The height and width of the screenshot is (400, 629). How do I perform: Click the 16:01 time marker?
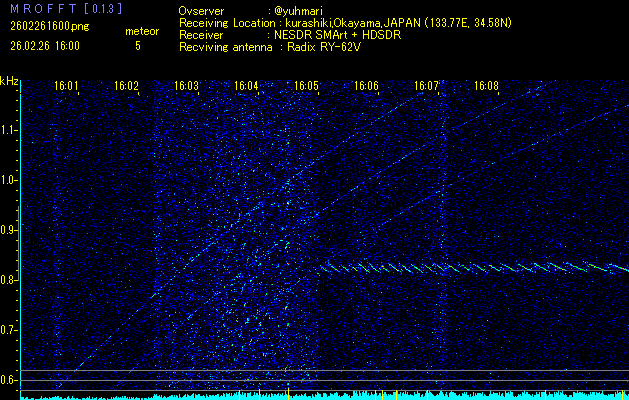67,87
